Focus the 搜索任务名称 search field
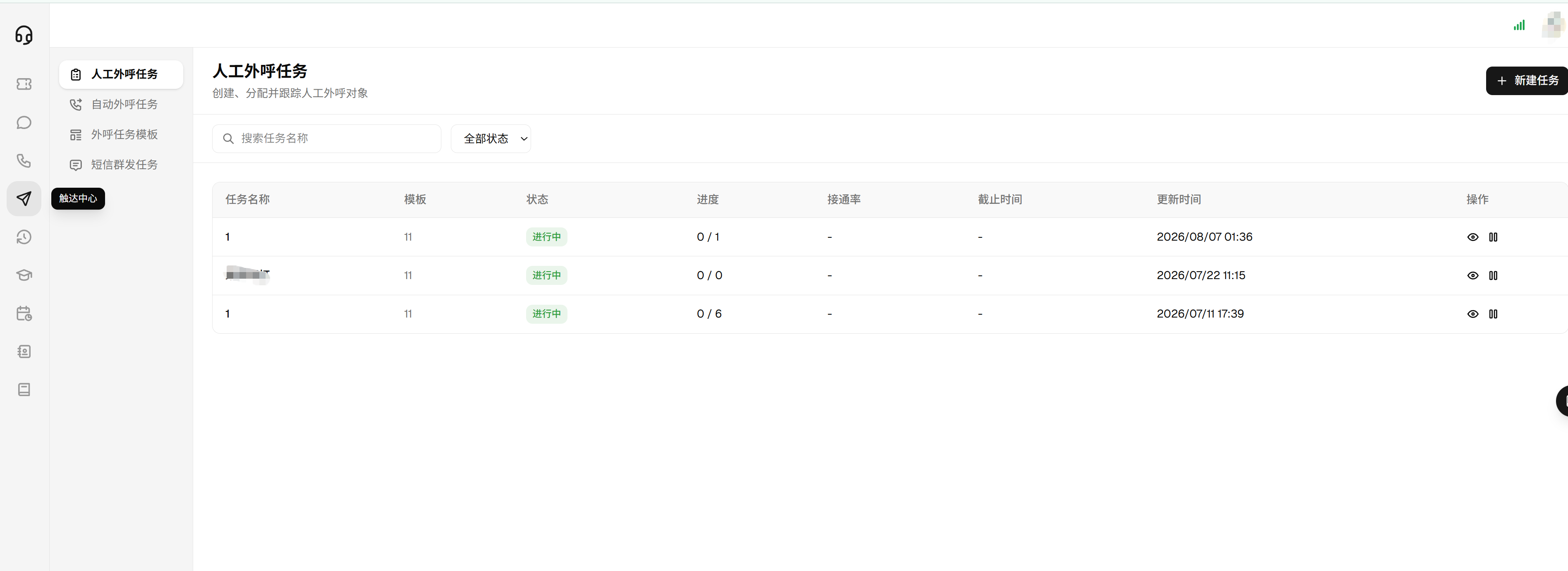Image resolution: width=1568 pixels, height=571 pixels. tap(327, 139)
